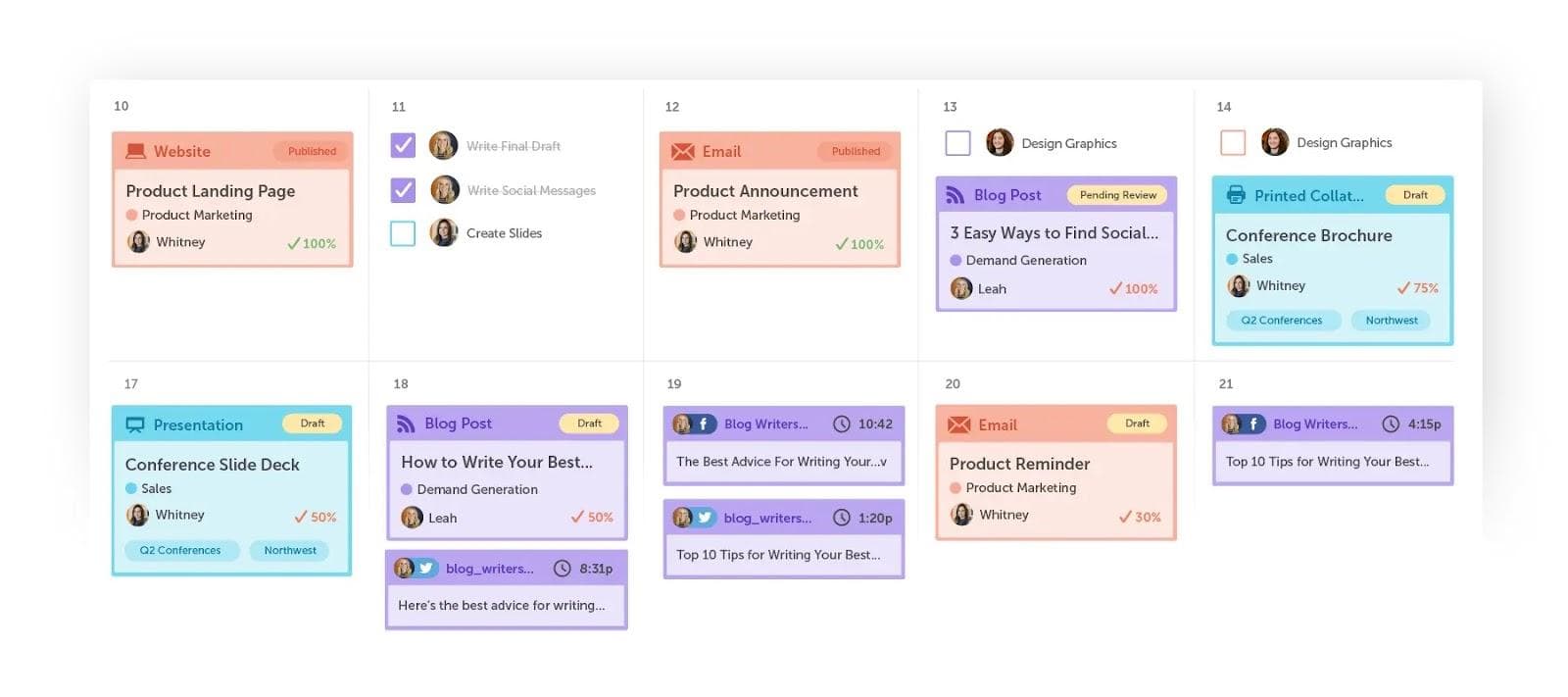Click the Demand Generation color dot on day 18

407,489
